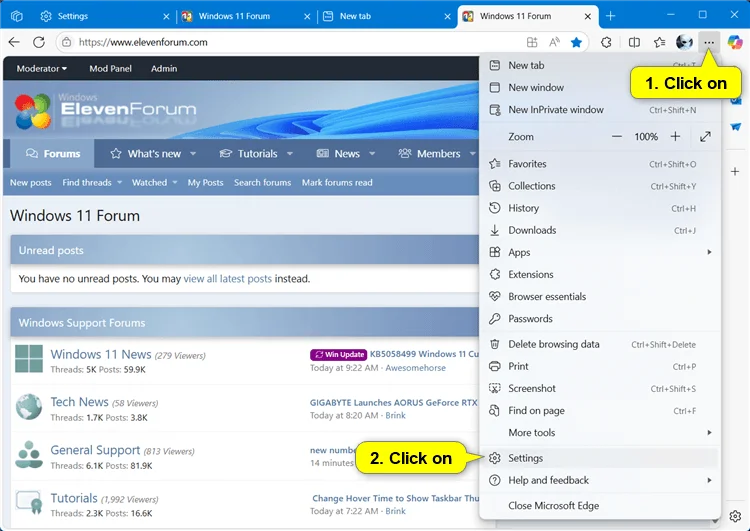Image resolution: width=750 pixels, height=531 pixels.
Task: Click the Mod Panel link
Action: (x=110, y=69)
